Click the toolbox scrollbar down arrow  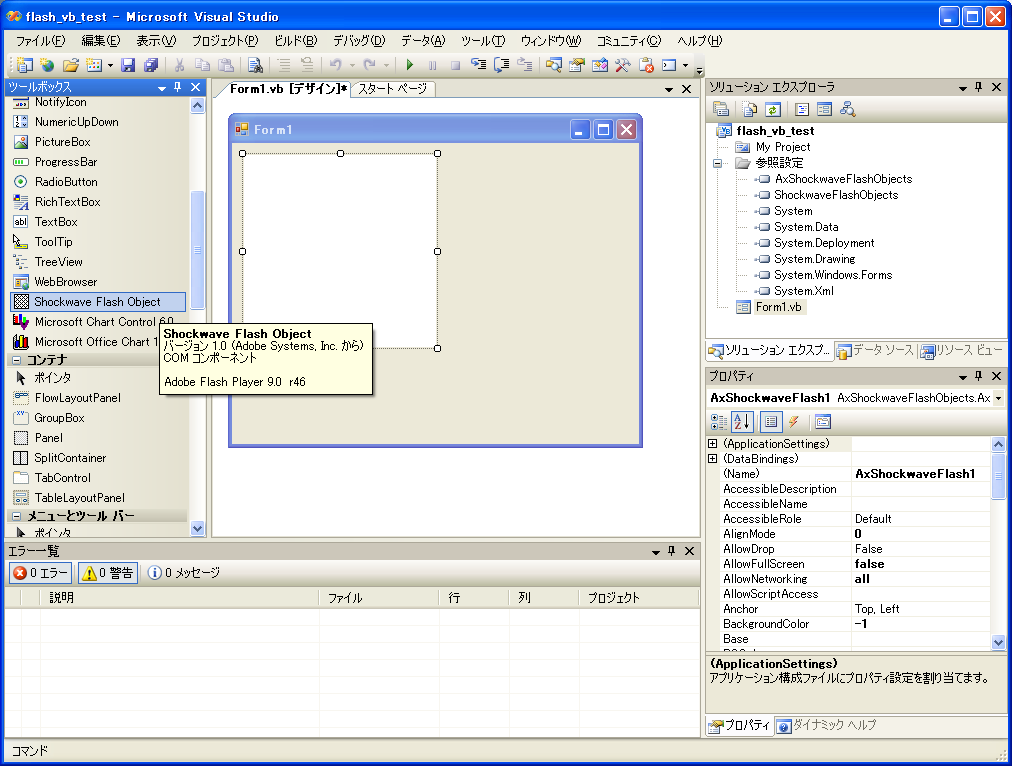[x=197, y=529]
